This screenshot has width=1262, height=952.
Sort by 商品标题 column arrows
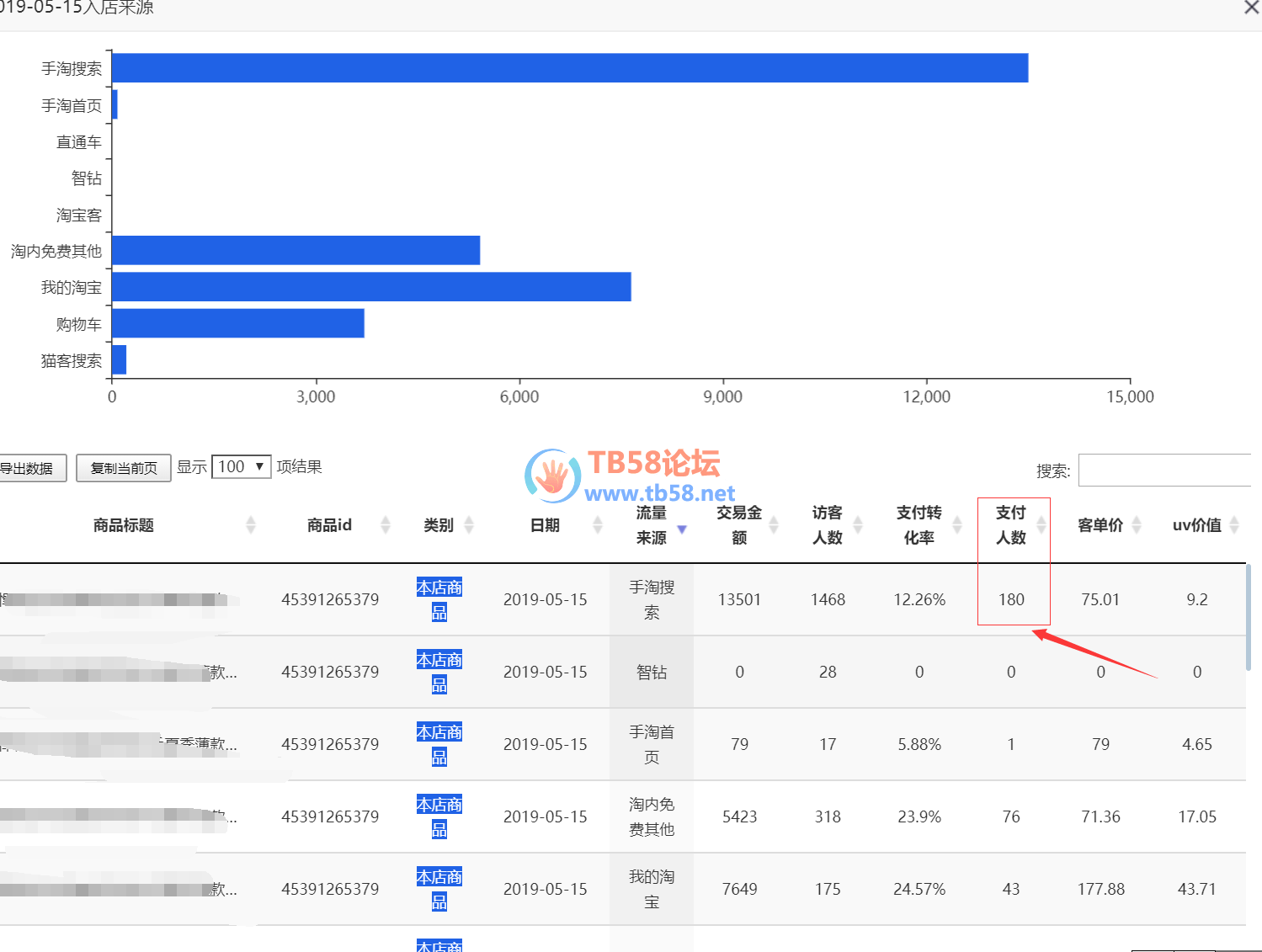tap(250, 525)
